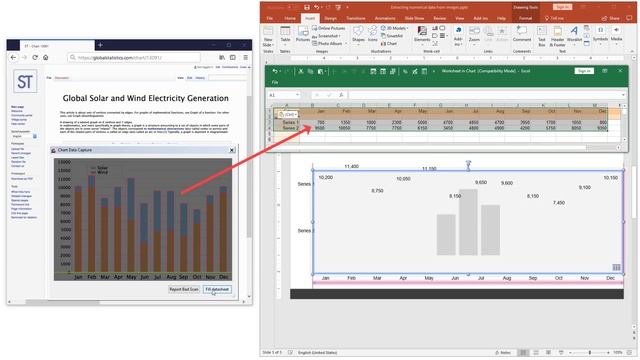Click the browser Reload icon
This screenshot has width=640, height=360.
pos(35,58)
